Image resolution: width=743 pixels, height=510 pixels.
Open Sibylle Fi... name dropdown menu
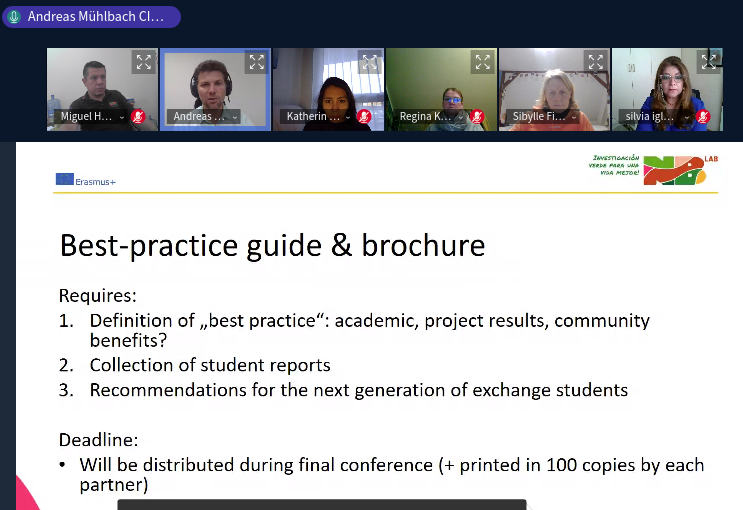click(543, 116)
